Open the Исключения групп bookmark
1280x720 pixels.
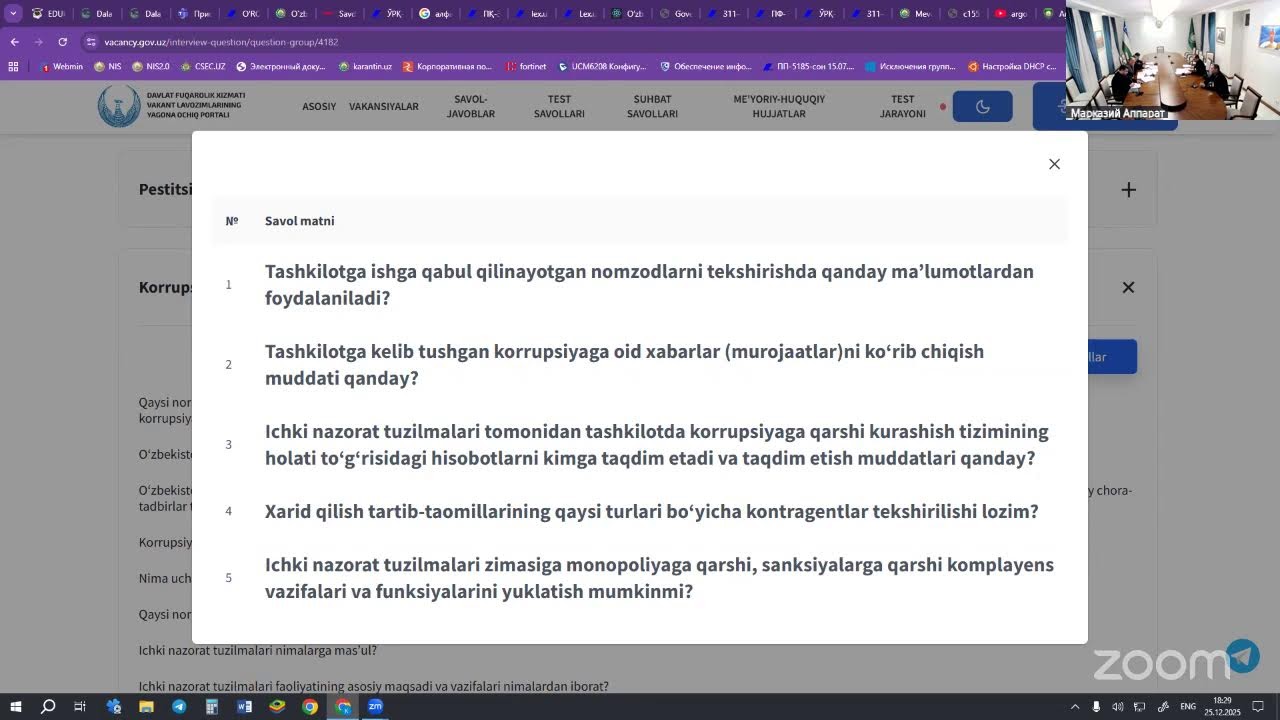[911, 66]
